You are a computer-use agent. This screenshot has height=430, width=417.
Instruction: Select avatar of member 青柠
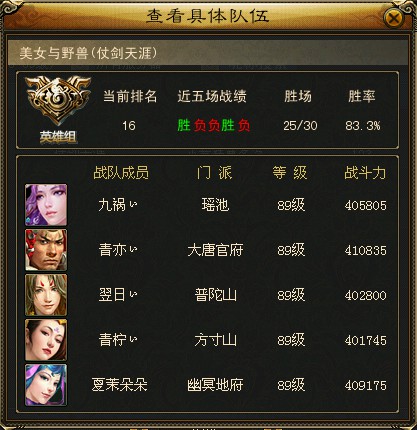point(46,340)
